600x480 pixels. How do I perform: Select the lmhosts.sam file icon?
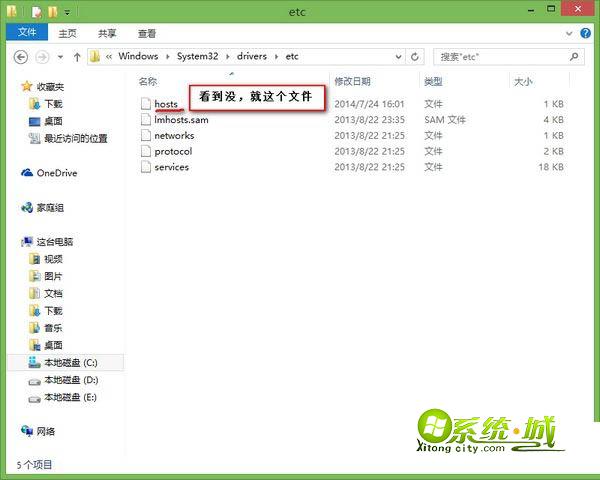coord(146,120)
